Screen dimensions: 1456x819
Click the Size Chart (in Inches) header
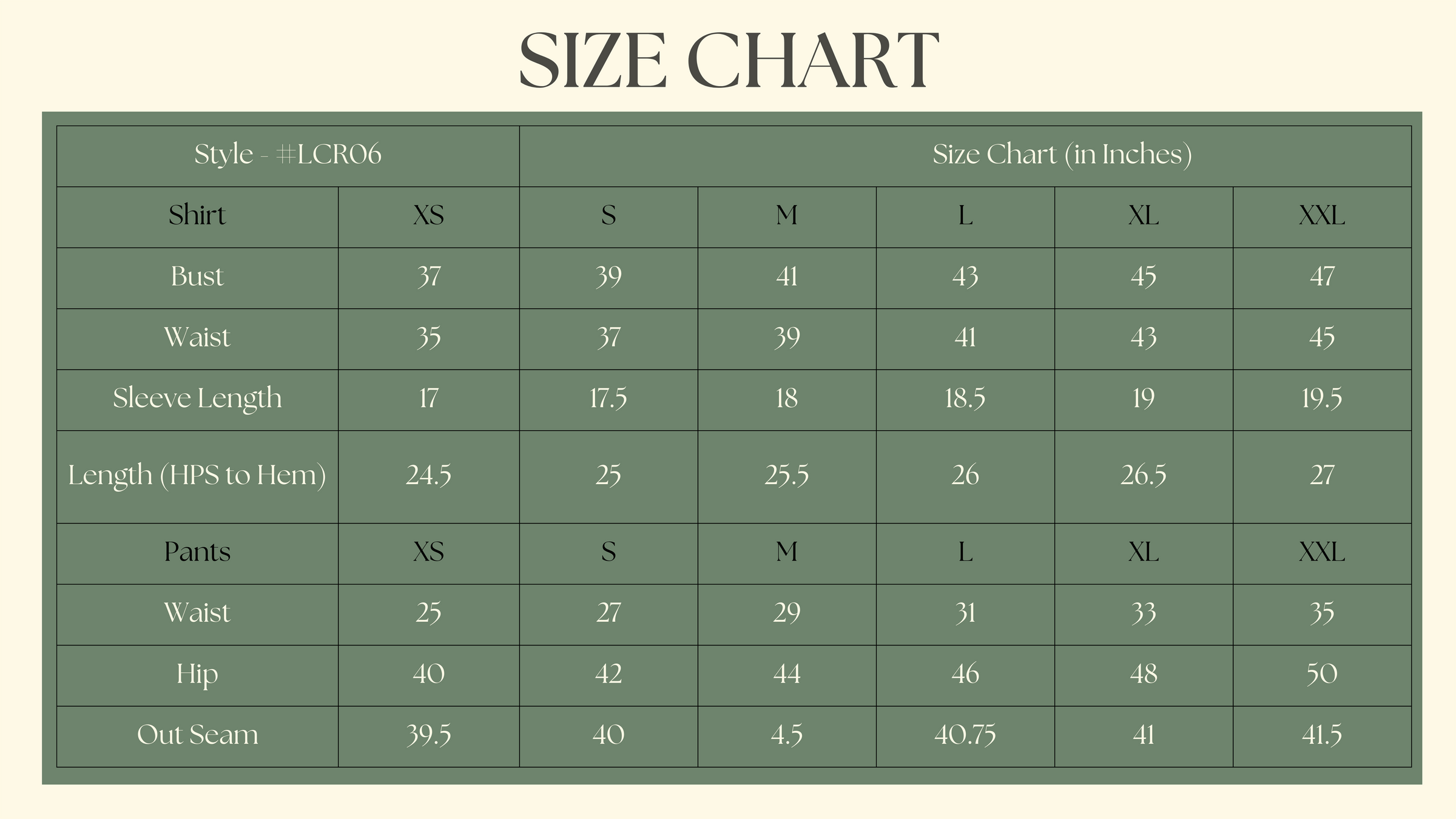pyautogui.click(x=1062, y=155)
